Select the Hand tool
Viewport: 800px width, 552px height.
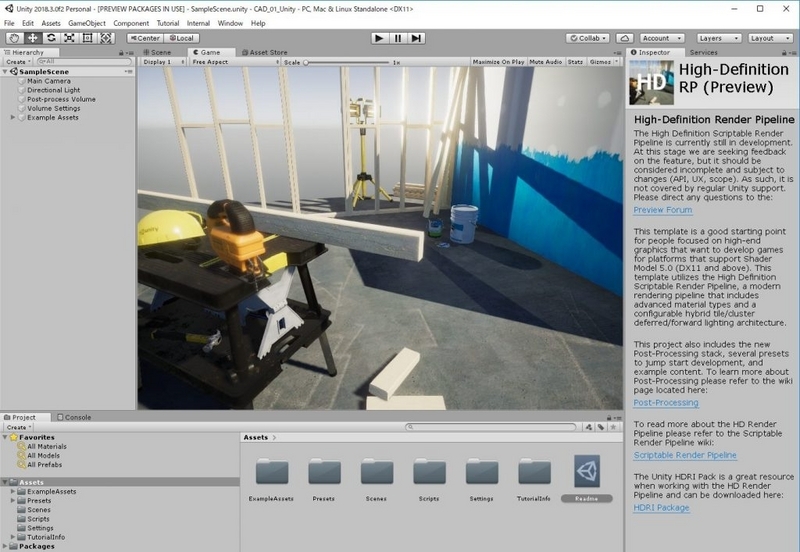14,38
